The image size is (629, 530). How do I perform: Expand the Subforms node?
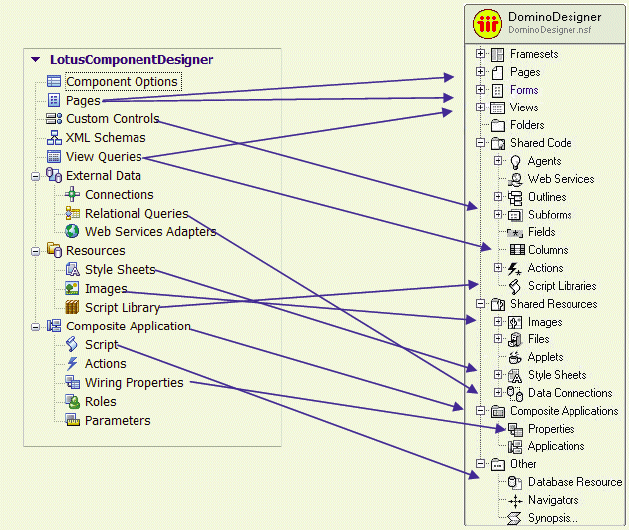tap(498, 214)
